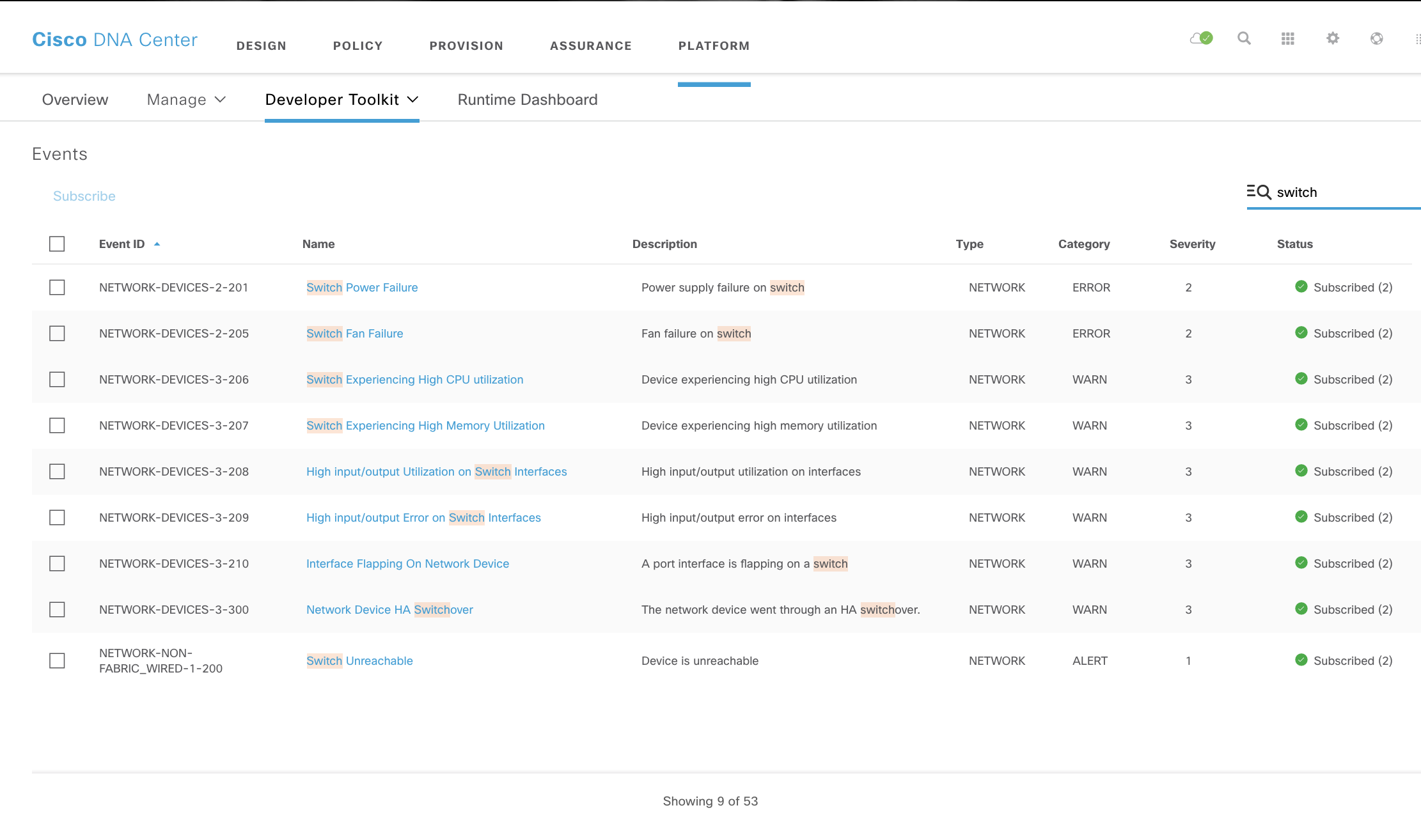
Task: Toggle the Event ID sort arrow
Action: point(157,244)
